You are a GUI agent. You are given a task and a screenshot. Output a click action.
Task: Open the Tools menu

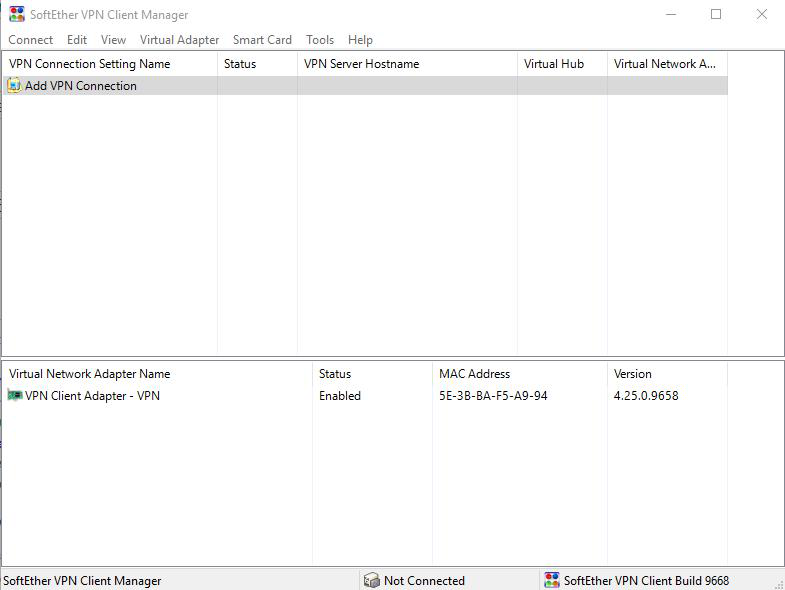(x=320, y=40)
